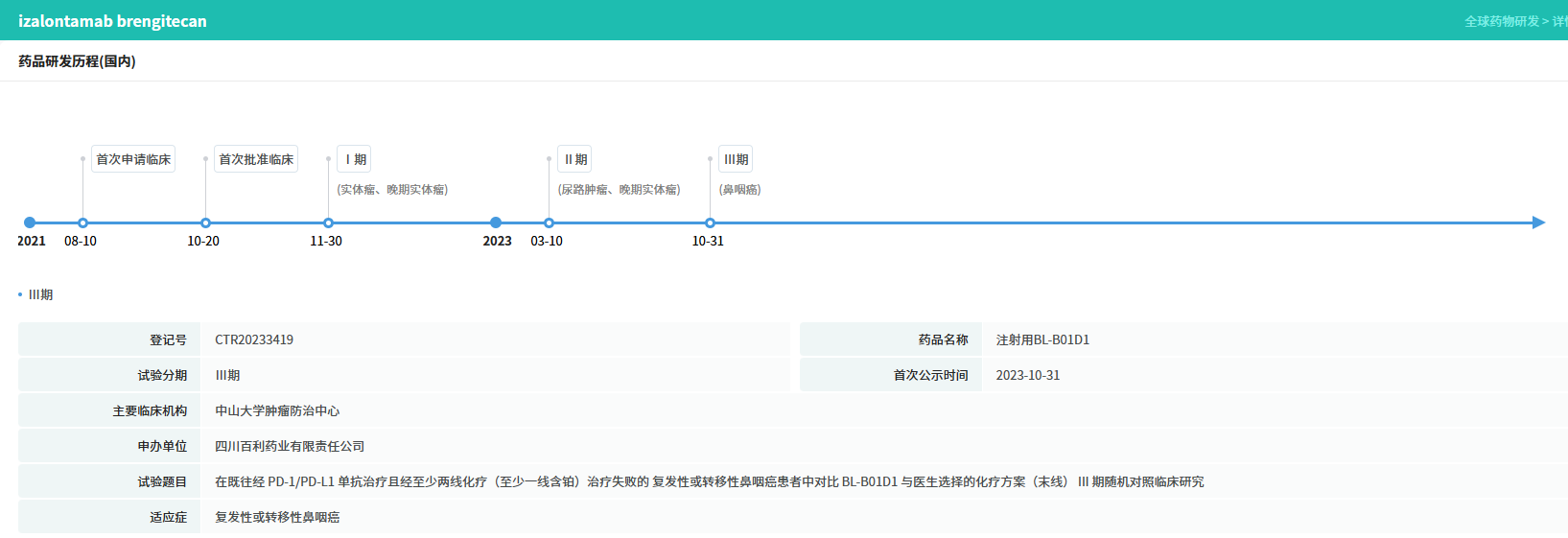This screenshot has width=1568, height=538.
Task: Click the timeline's right arrowhead
Action: pyautogui.click(x=1538, y=222)
